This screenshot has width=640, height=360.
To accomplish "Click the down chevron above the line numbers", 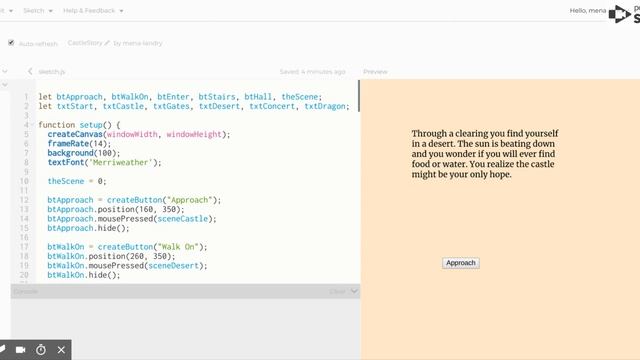I will tap(5, 85).
